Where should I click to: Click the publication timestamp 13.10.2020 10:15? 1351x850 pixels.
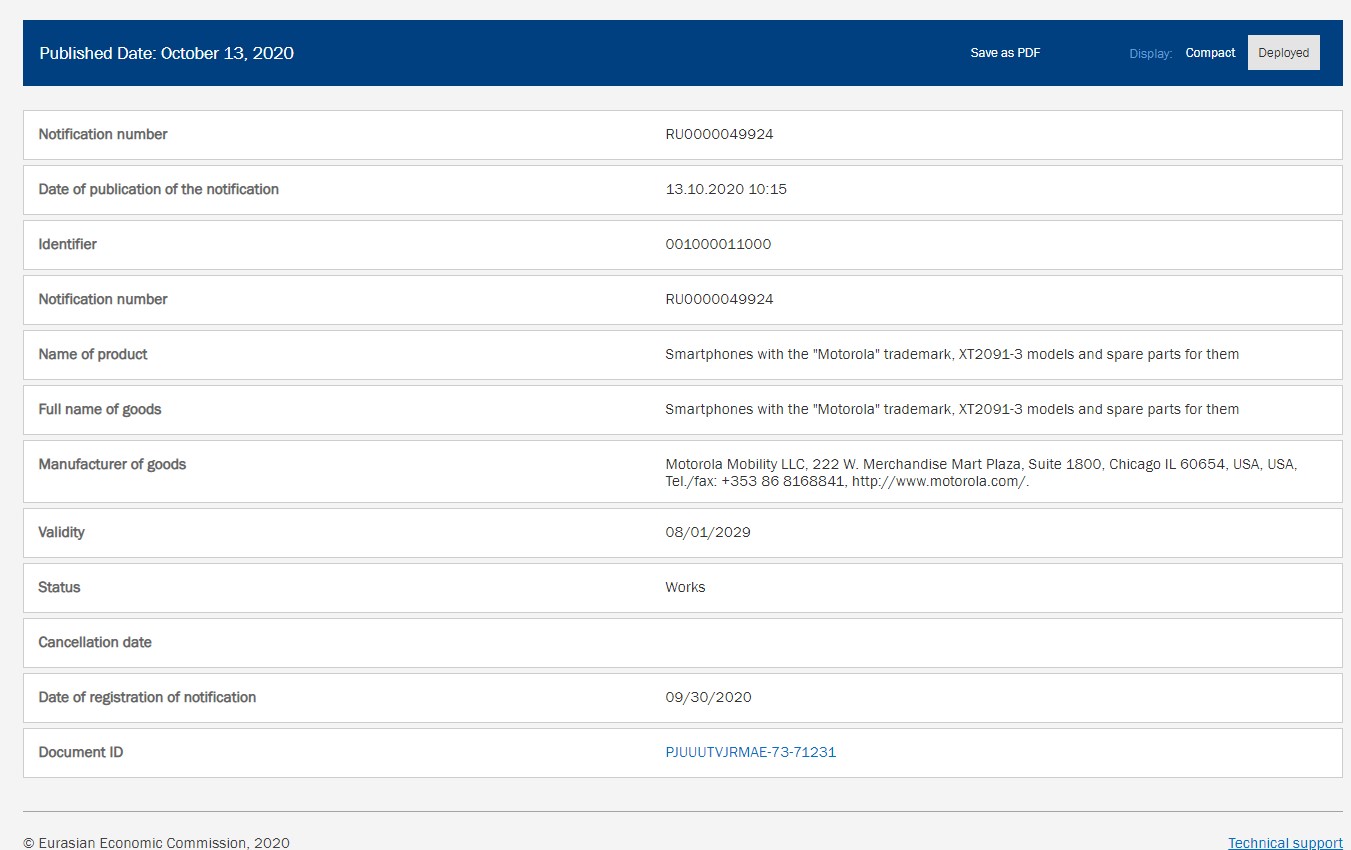point(726,189)
